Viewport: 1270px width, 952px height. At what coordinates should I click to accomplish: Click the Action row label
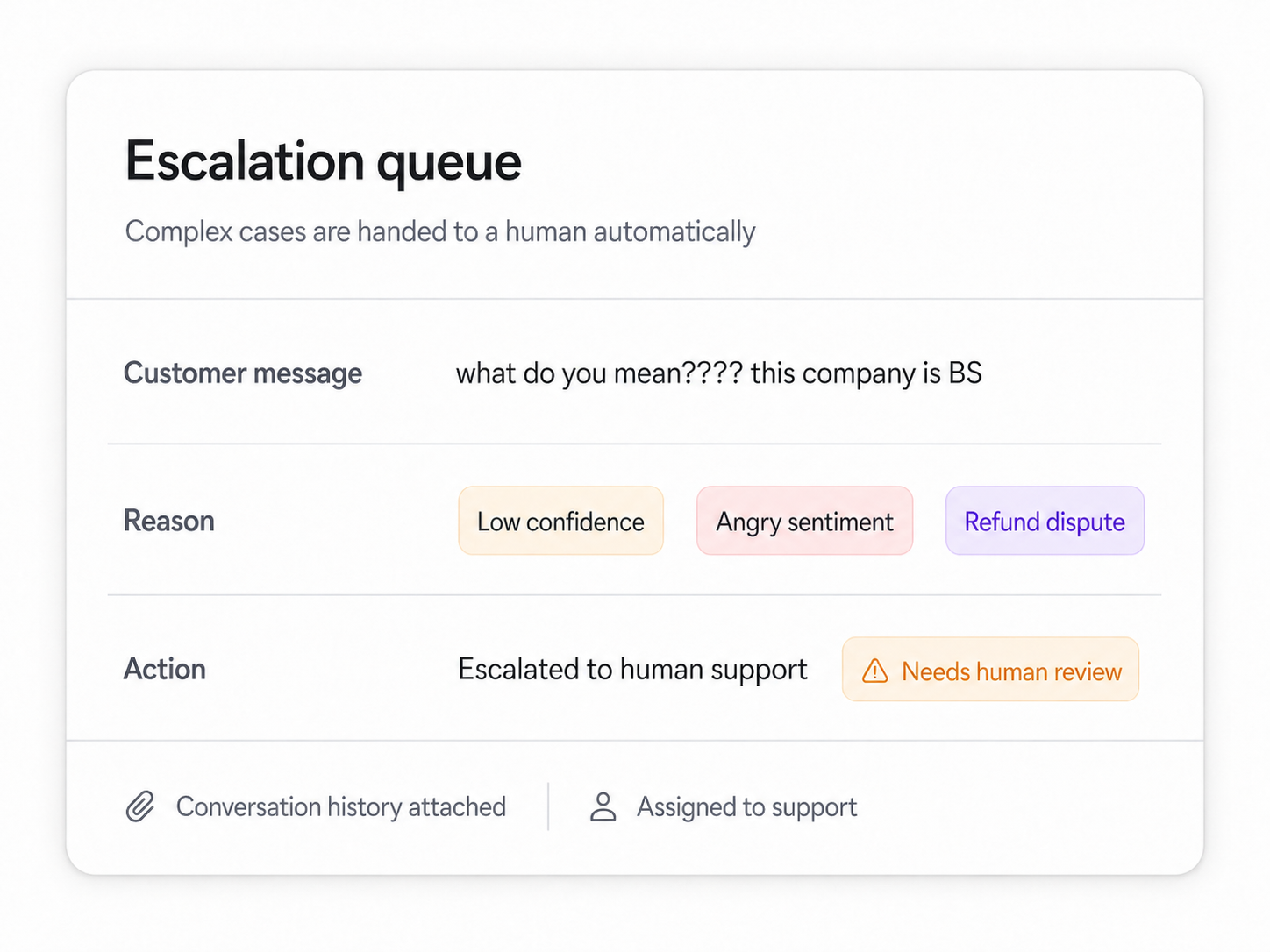coord(165,670)
